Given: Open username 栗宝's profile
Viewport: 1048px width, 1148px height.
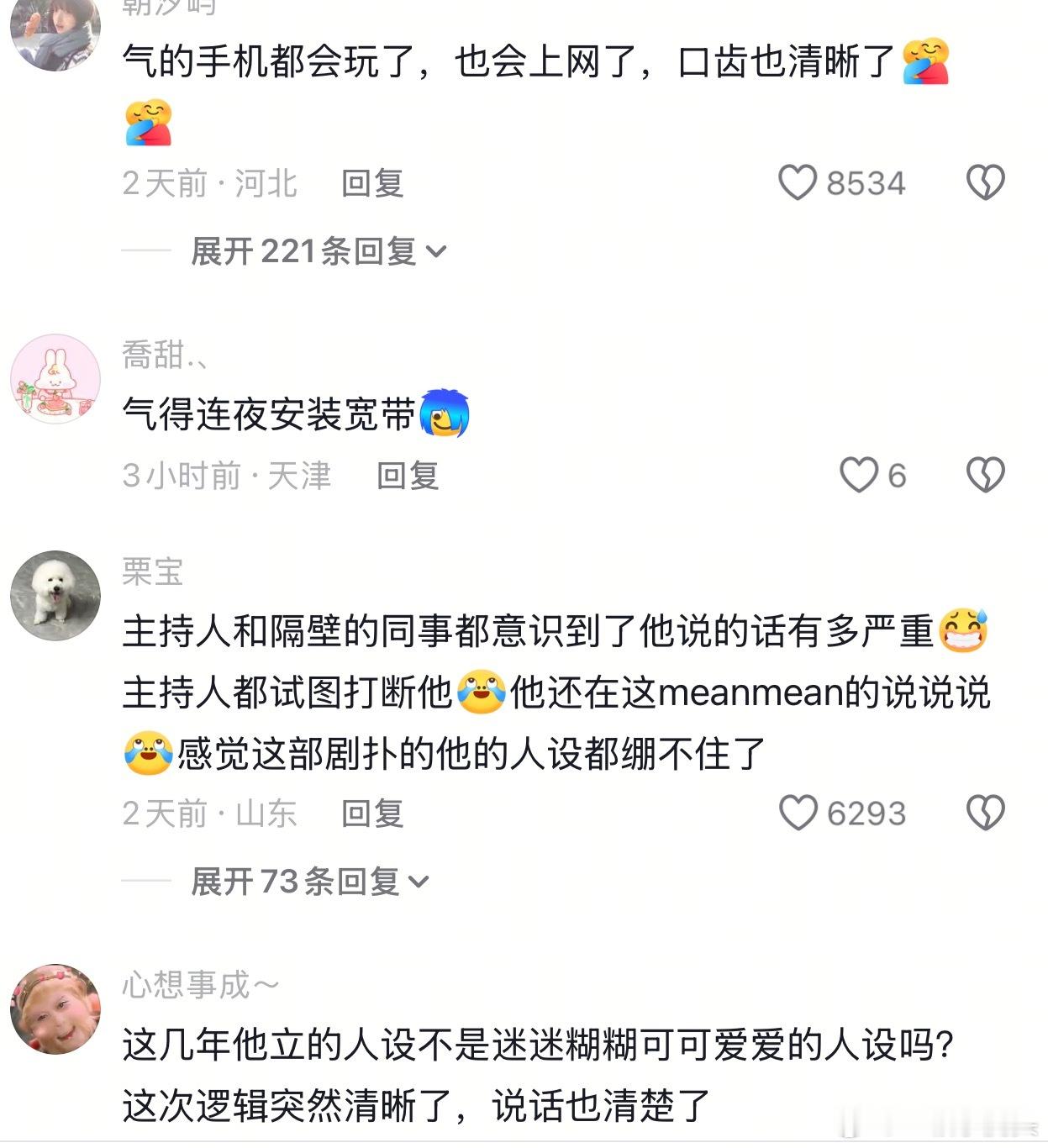Looking at the screenshot, I should point(152,571).
